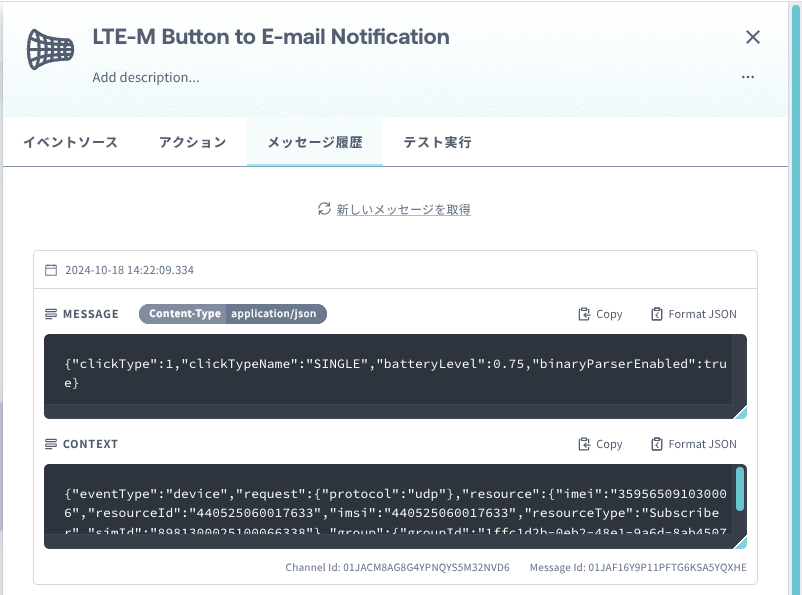Click the Funnel net logo icon
802x595 pixels.
(x=50, y=49)
